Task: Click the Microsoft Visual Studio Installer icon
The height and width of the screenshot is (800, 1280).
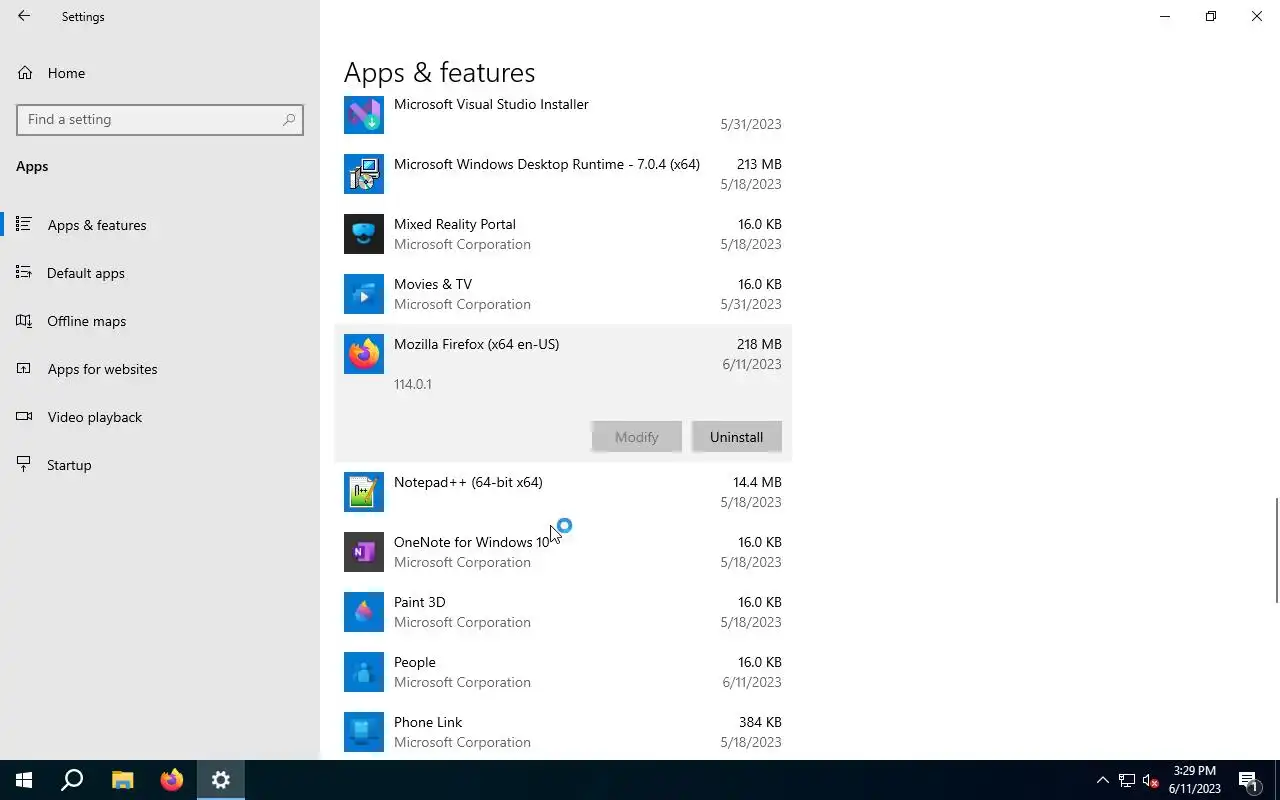Action: pyautogui.click(x=364, y=114)
